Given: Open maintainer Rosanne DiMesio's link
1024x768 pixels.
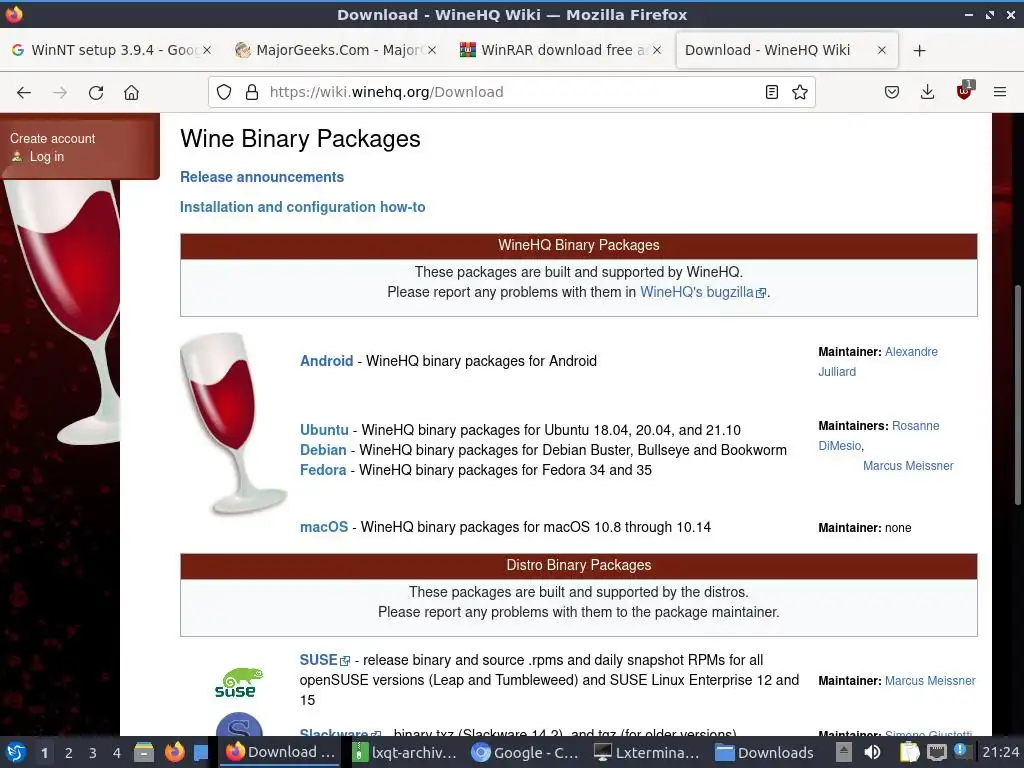Looking at the screenshot, I should point(878,436).
